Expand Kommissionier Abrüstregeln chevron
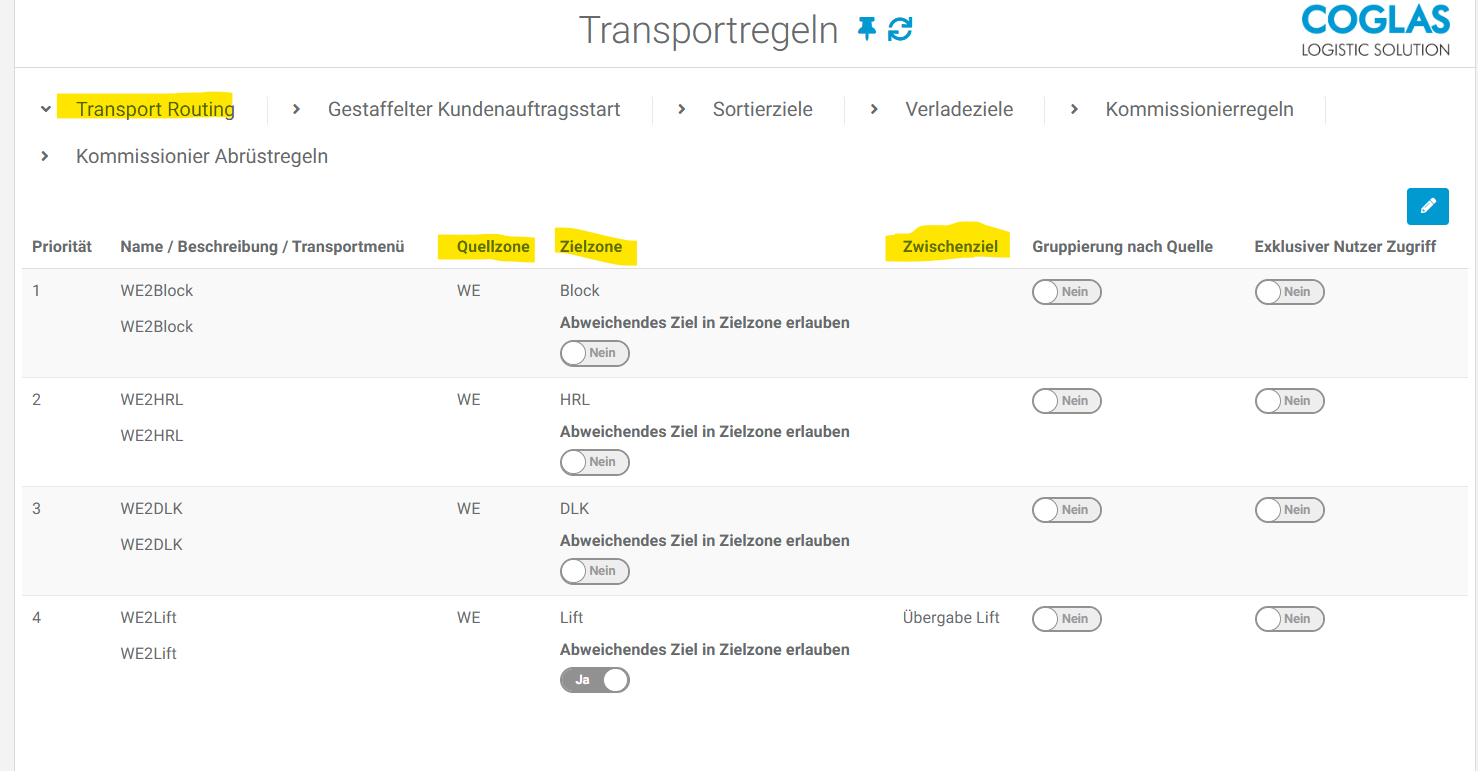1478x771 pixels. coord(45,156)
